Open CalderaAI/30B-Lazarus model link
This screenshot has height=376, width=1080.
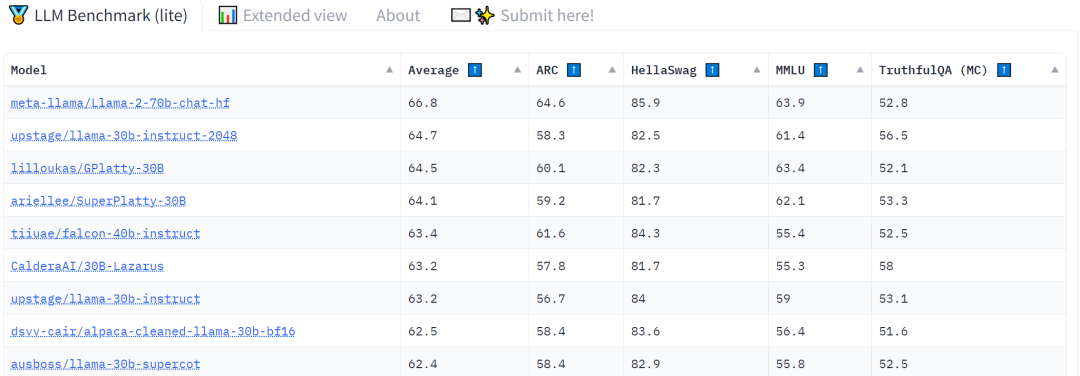[x=87, y=266]
